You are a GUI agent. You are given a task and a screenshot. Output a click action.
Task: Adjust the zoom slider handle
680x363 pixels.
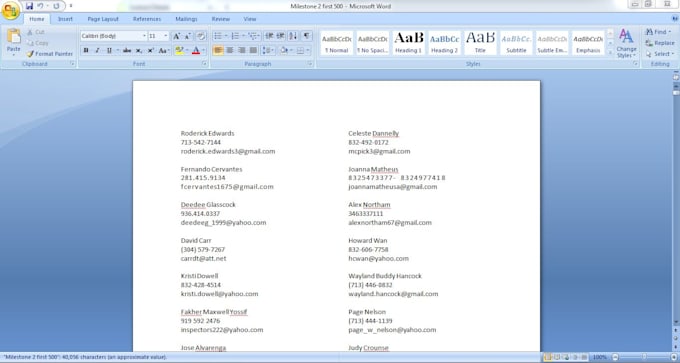644,357
